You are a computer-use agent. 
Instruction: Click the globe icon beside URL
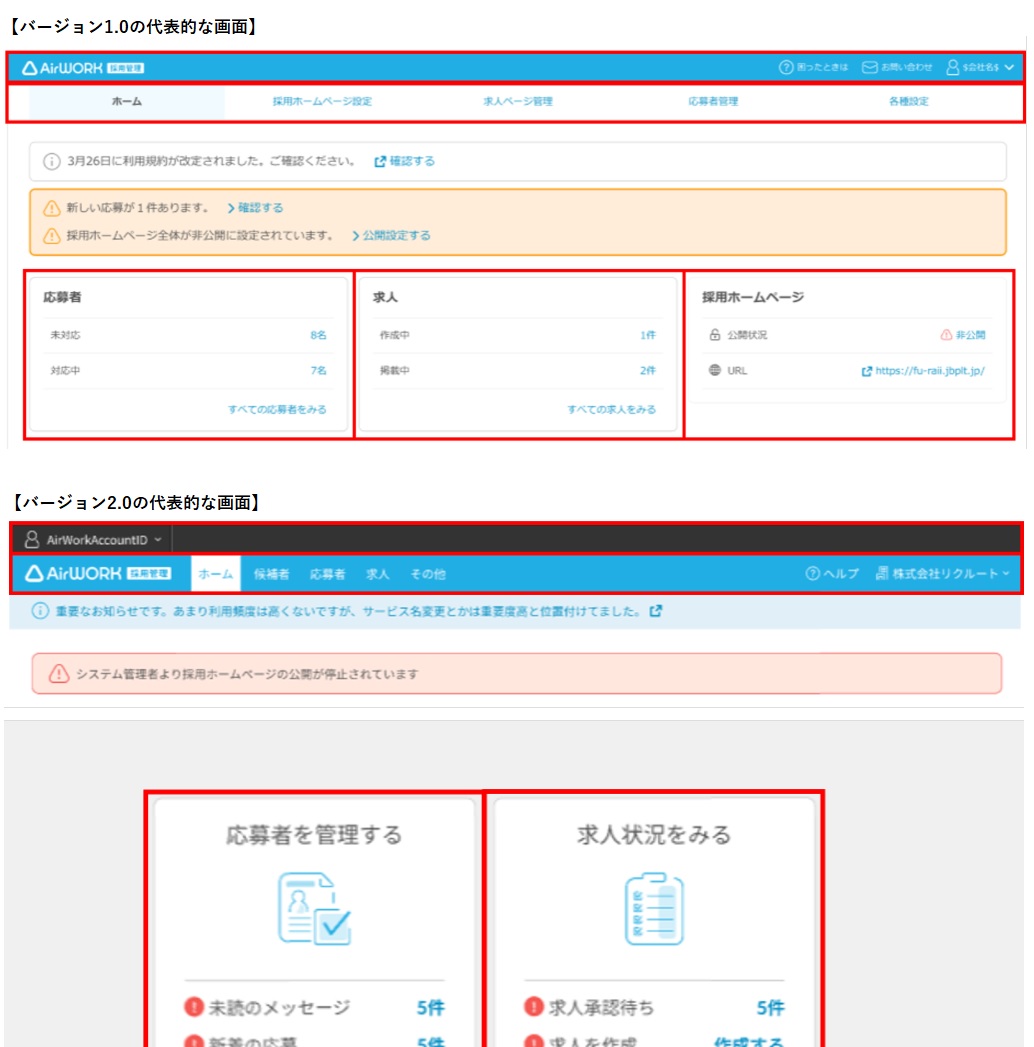pos(714,370)
